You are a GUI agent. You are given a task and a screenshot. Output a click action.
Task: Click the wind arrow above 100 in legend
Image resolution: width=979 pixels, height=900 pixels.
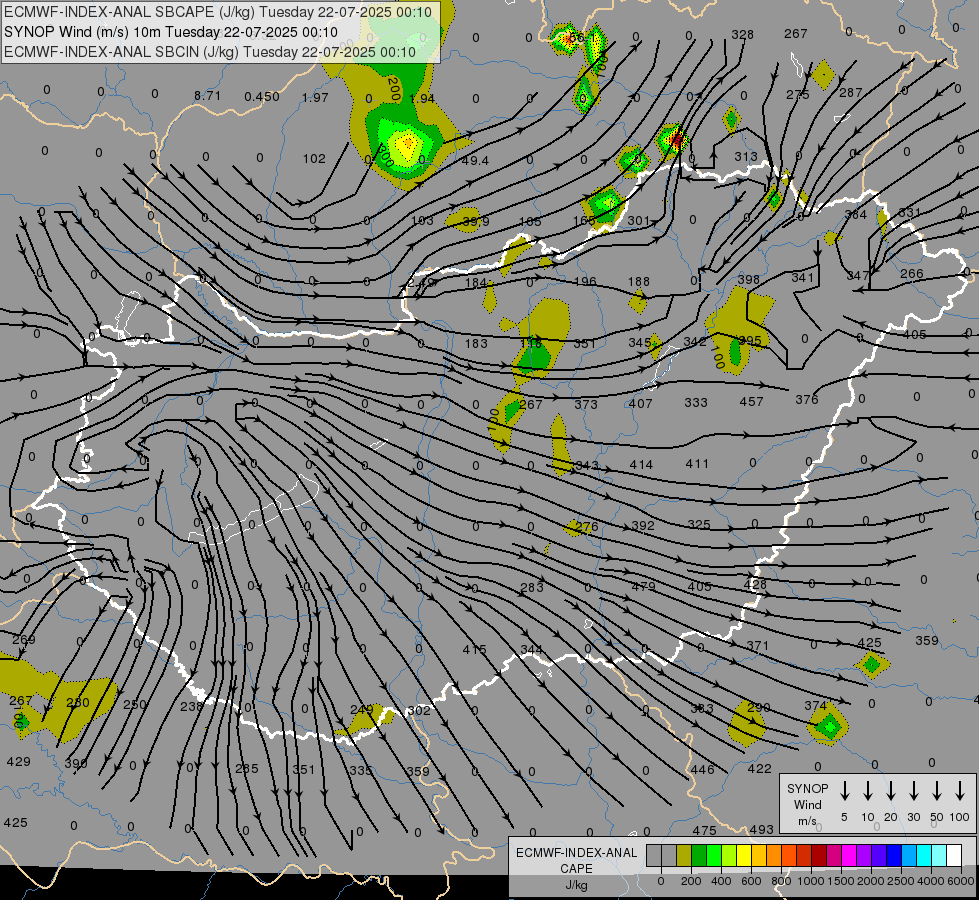coord(960,791)
